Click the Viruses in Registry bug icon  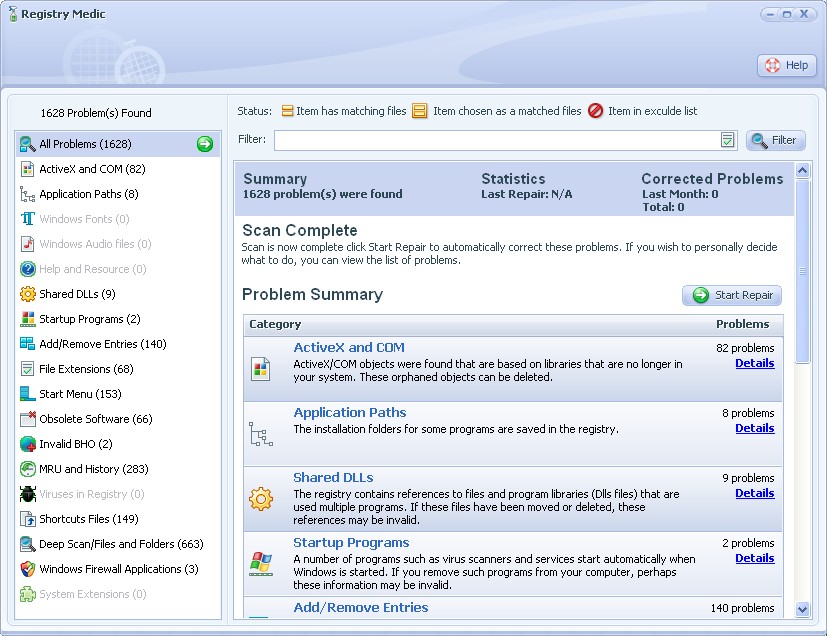(27, 494)
